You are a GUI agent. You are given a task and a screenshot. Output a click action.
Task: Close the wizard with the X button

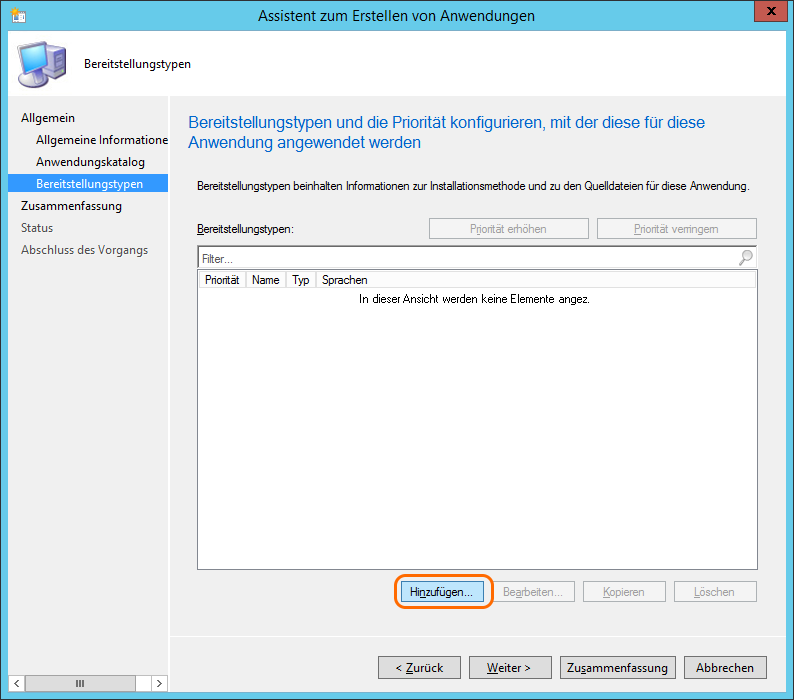click(x=767, y=13)
